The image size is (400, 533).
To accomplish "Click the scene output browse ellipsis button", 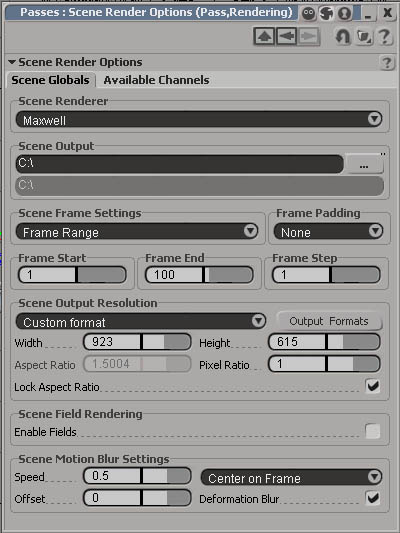I will 364,165.
